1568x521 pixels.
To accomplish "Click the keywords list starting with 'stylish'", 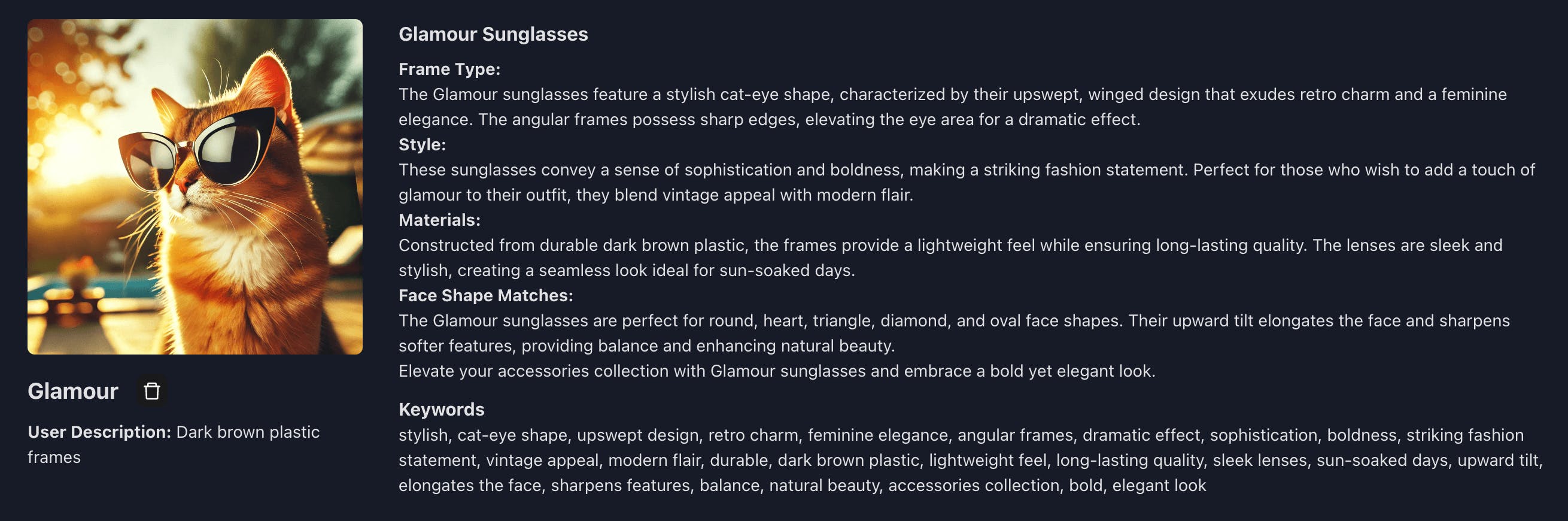I will click(970, 460).
